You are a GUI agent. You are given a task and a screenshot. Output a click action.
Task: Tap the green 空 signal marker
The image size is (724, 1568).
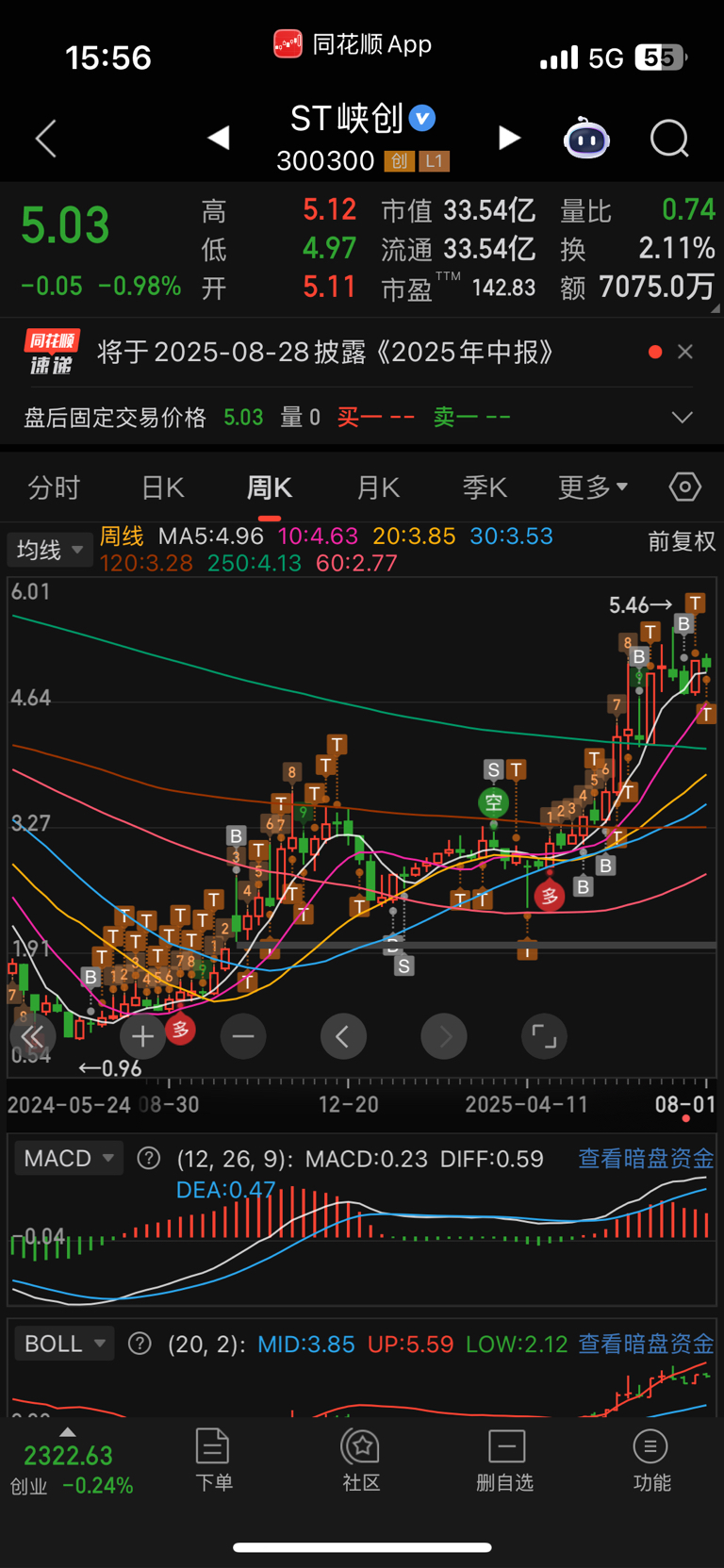coord(493,802)
